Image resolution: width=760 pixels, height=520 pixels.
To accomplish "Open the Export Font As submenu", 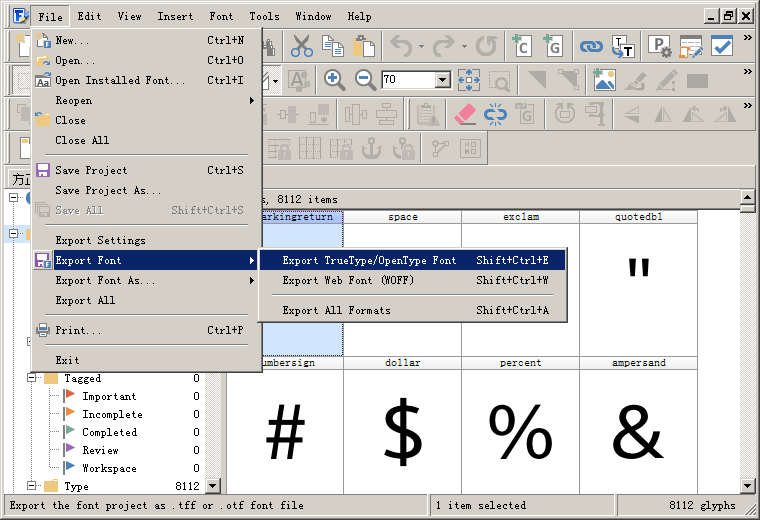I will coord(146,281).
